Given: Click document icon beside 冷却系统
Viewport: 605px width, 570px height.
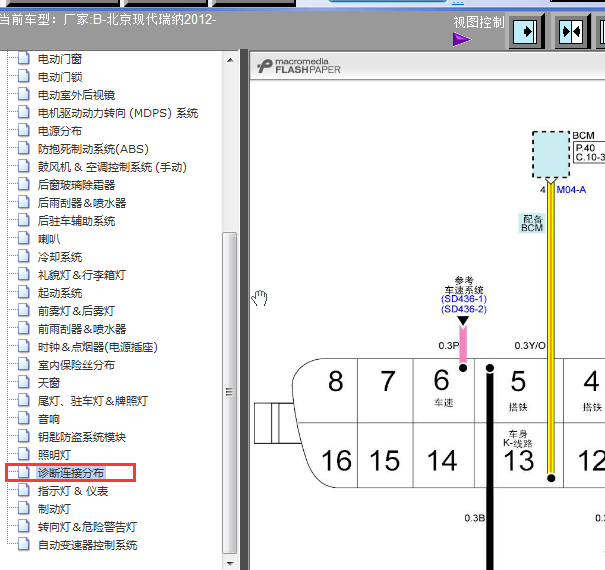Looking at the screenshot, I should click(24, 256).
